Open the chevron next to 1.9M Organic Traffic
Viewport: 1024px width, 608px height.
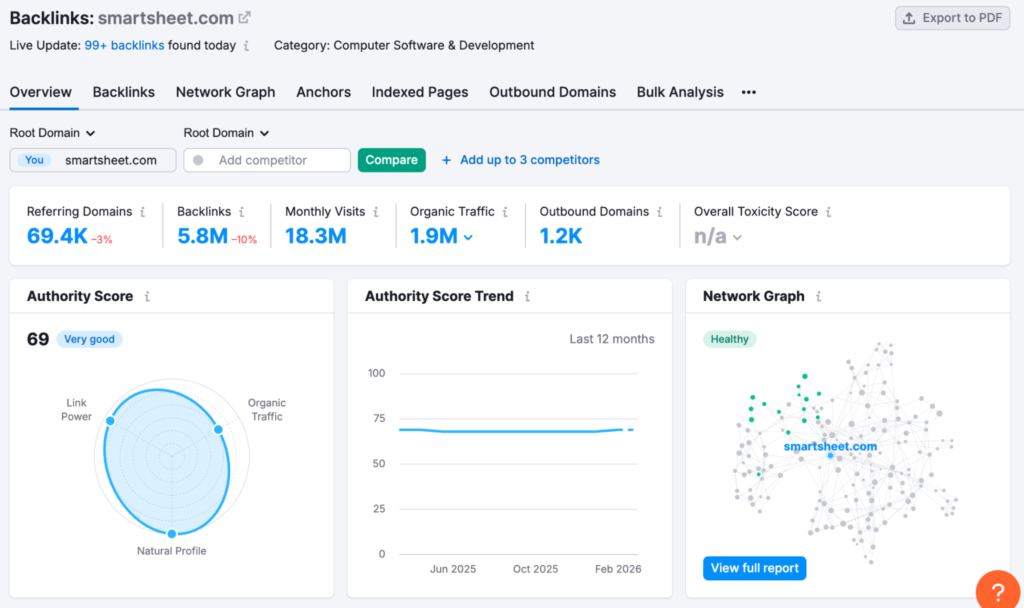pos(469,239)
